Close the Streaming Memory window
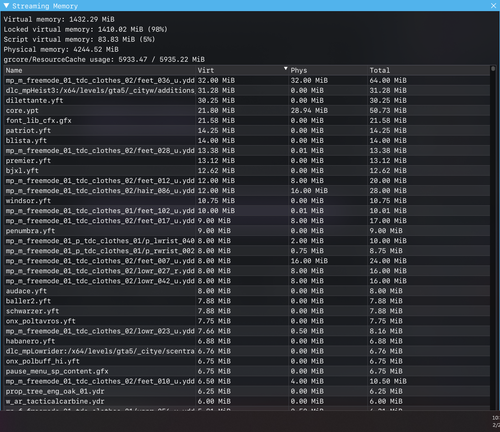Image resolution: width=500 pixels, height=432 pixels. click(x=494, y=6)
